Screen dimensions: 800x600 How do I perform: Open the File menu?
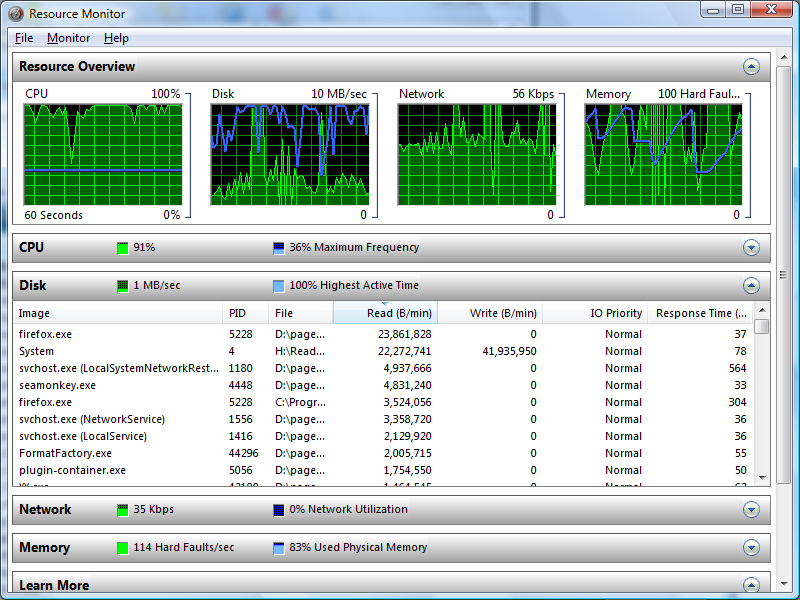[24, 38]
